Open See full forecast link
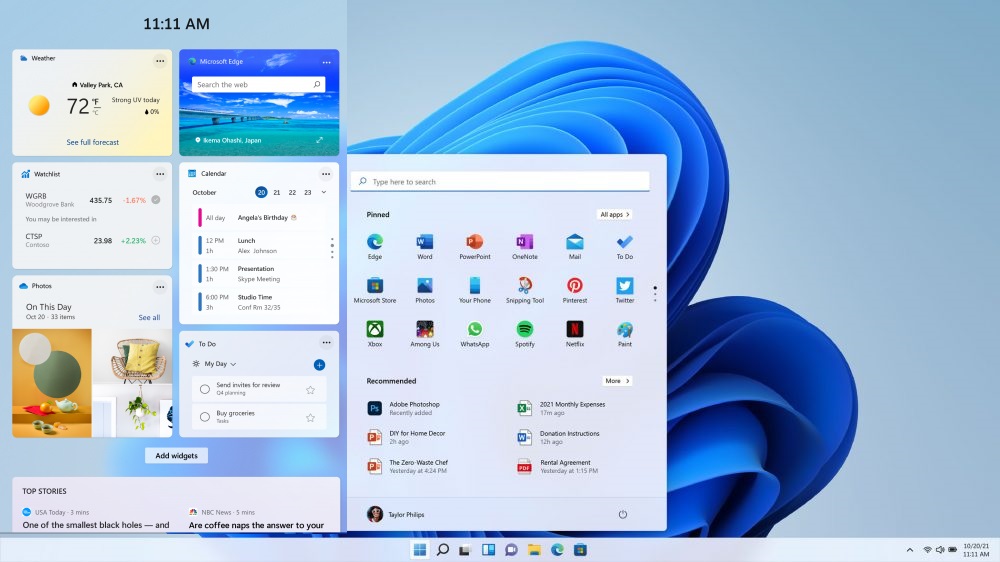Image resolution: width=1000 pixels, height=562 pixels. tap(92, 142)
